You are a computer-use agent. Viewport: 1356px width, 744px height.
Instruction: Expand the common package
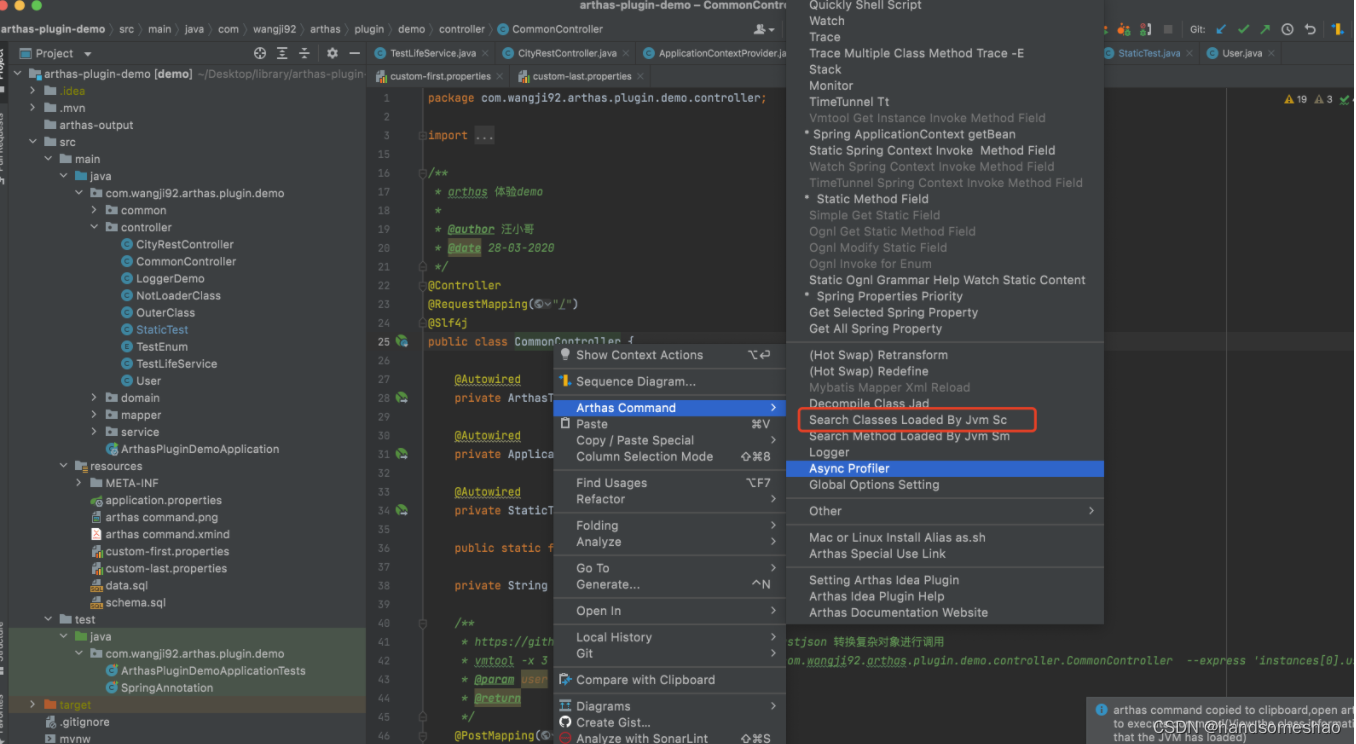94,210
